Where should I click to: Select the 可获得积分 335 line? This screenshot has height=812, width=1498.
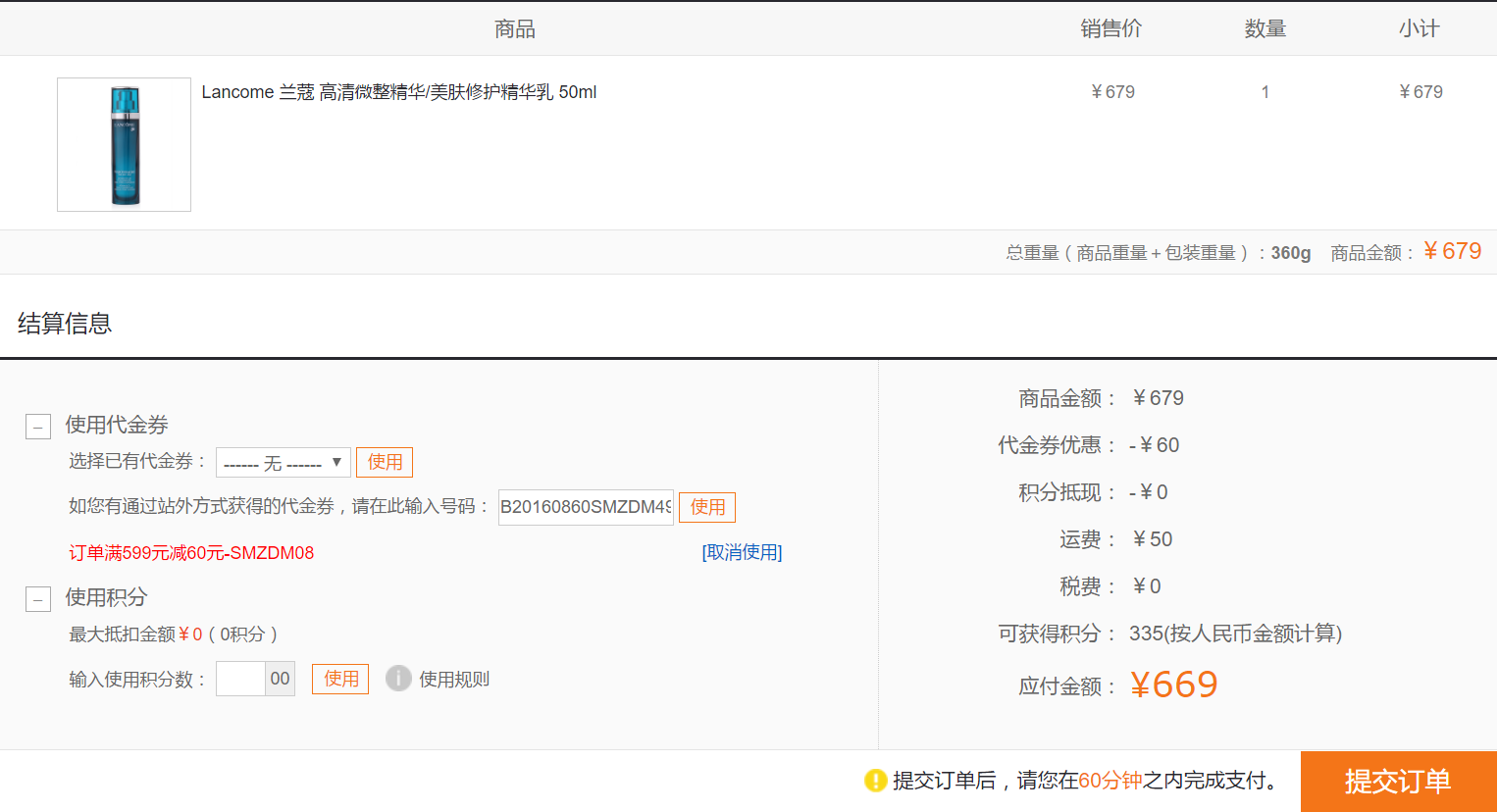[1170, 634]
